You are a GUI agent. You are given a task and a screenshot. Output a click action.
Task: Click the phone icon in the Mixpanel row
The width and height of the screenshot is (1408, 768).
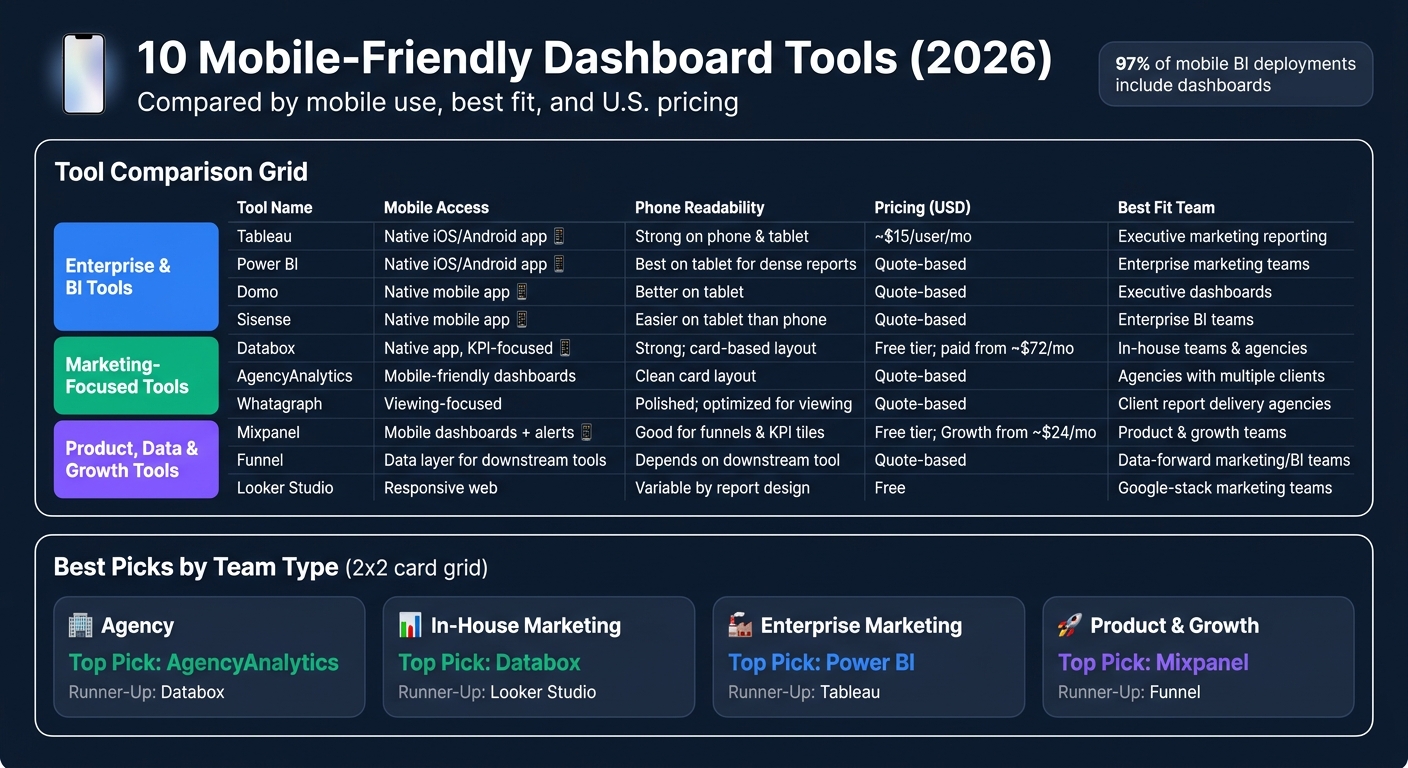[x=586, y=433]
